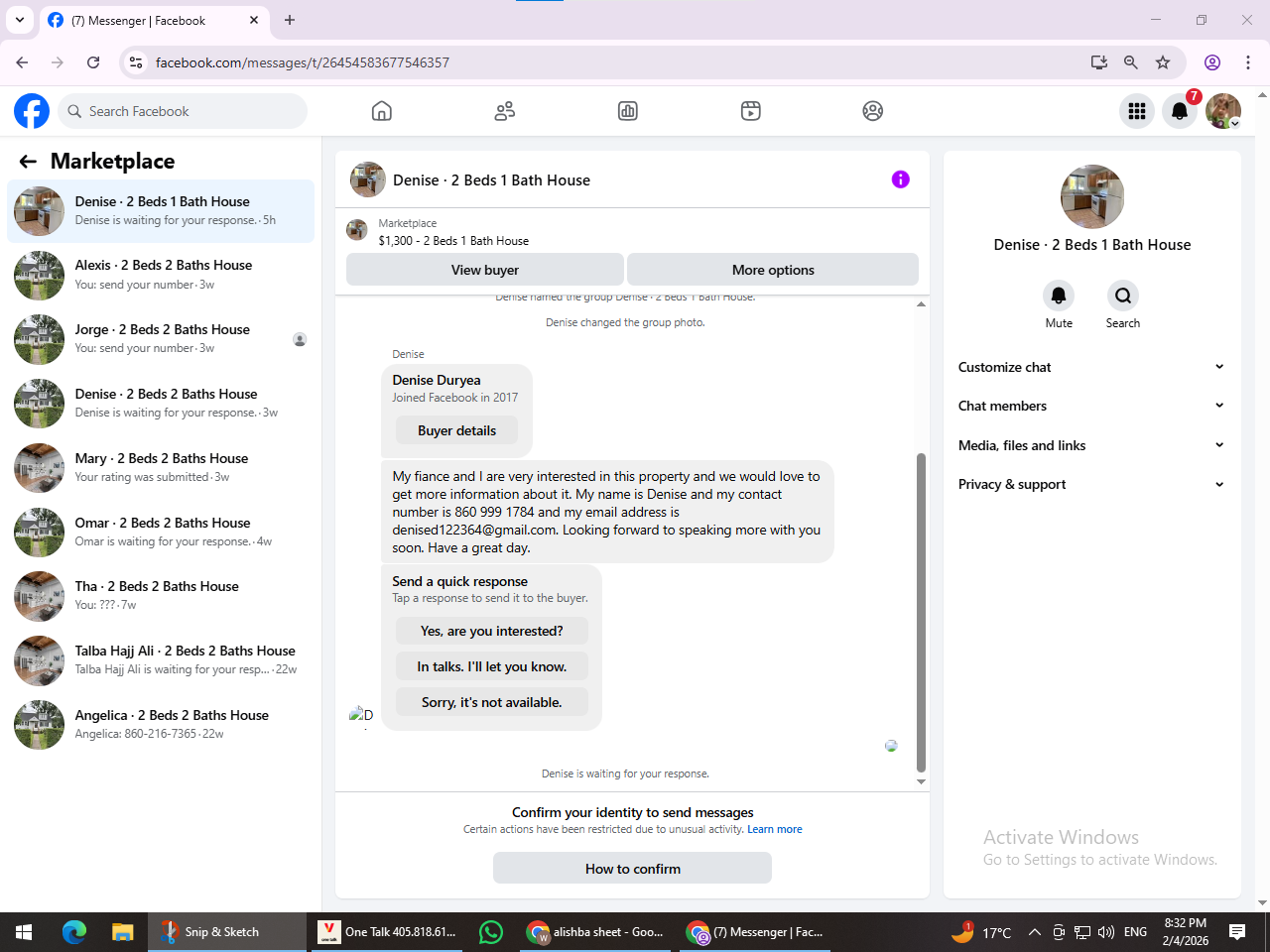
Task: Open Windows Start menu
Action: pyautogui.click(x=24, y=932)
